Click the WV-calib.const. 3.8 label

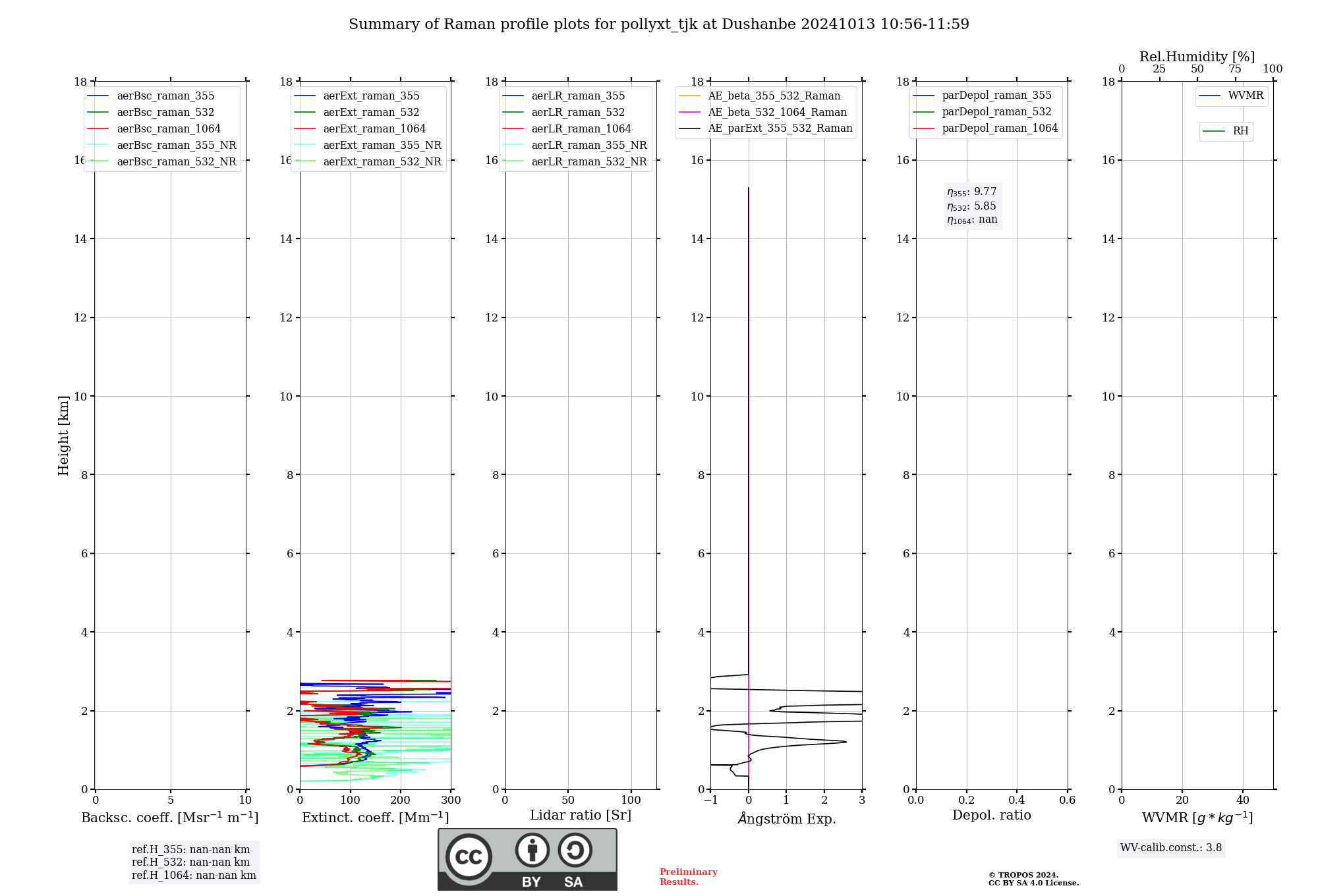pyautogui.click(x=1171, y=848)
